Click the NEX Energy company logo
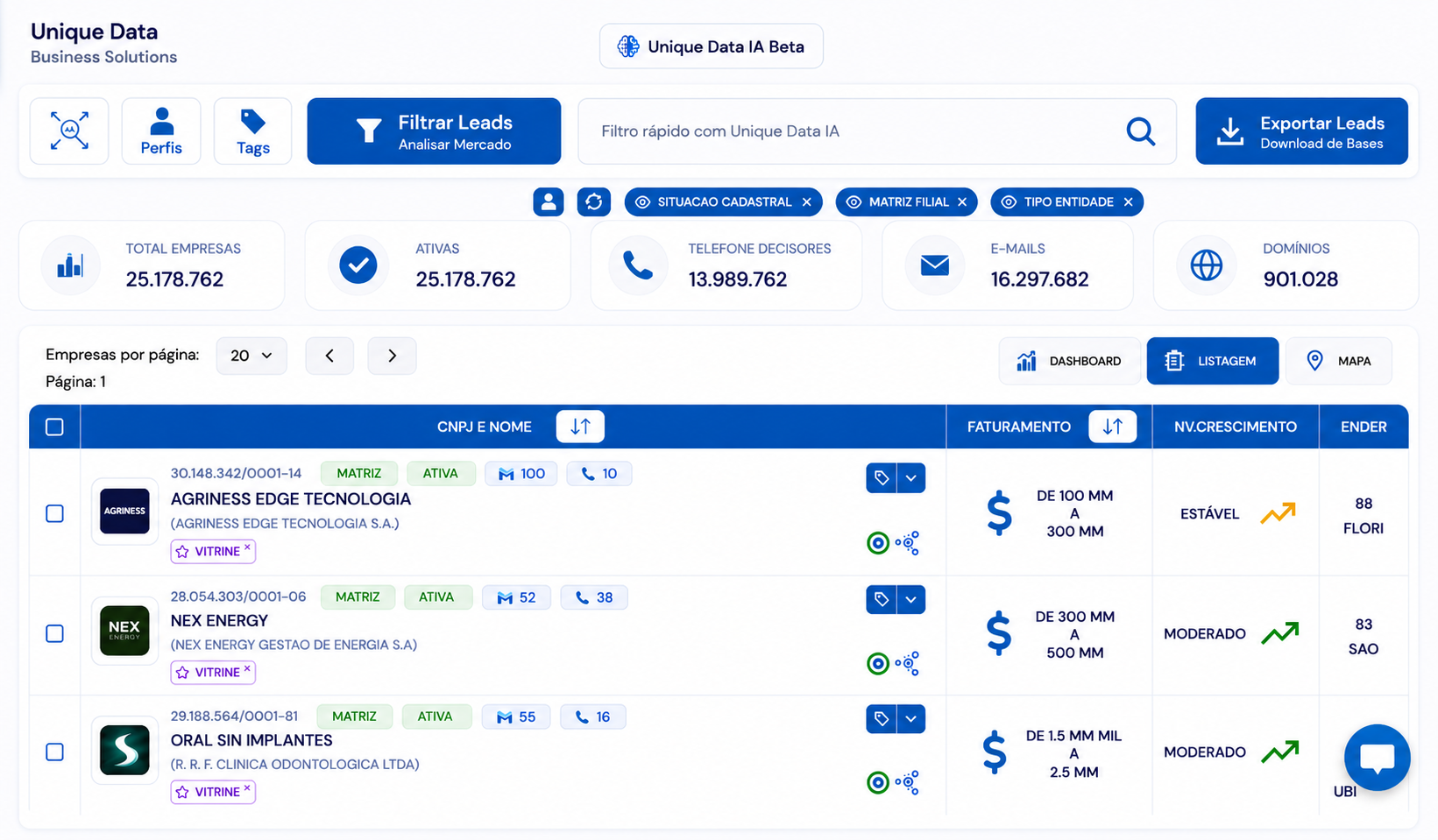The height and width of the screenshot is (840, 1438). point(125,631)
